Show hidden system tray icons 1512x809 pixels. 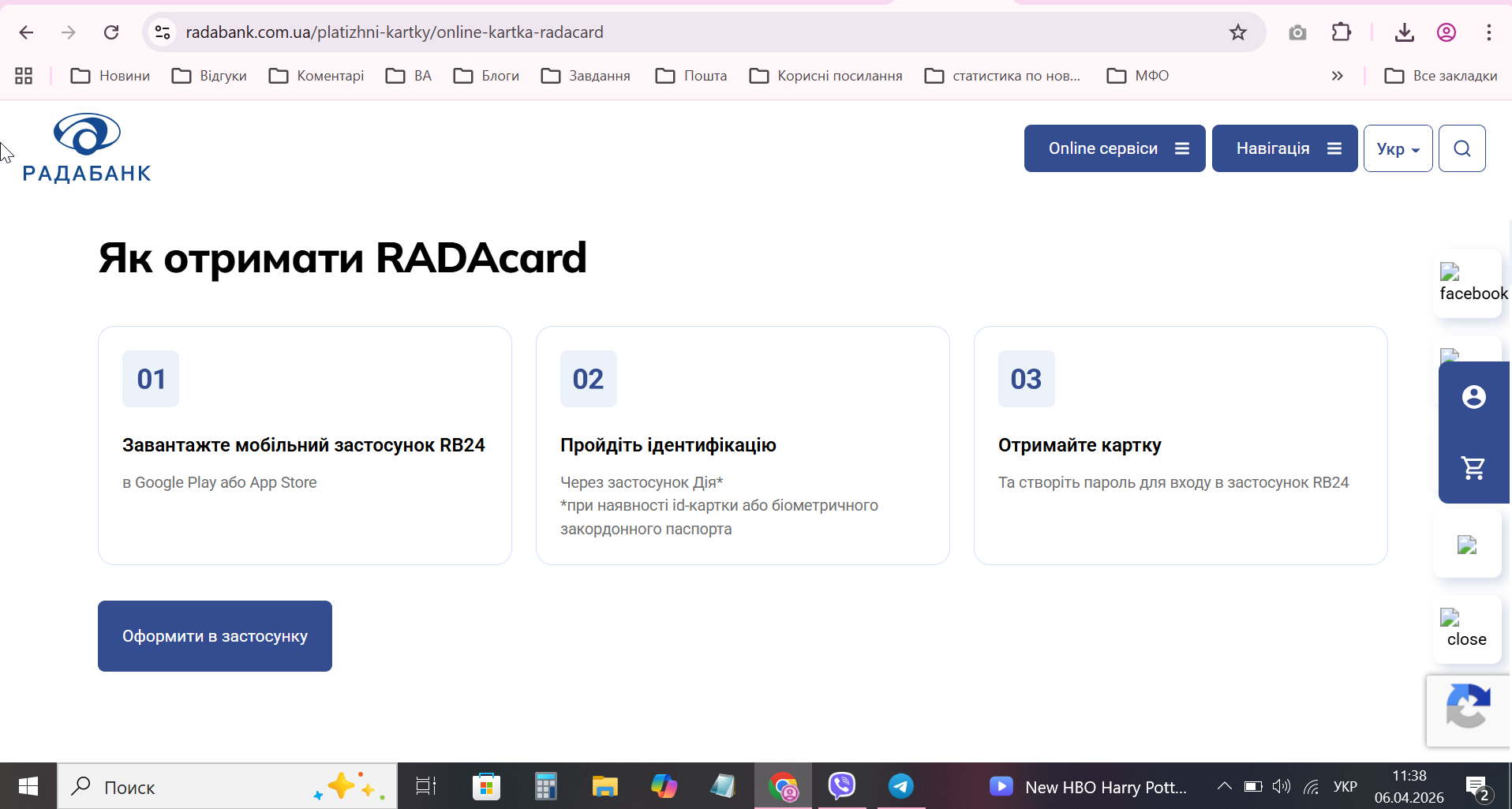[1224, 786]
